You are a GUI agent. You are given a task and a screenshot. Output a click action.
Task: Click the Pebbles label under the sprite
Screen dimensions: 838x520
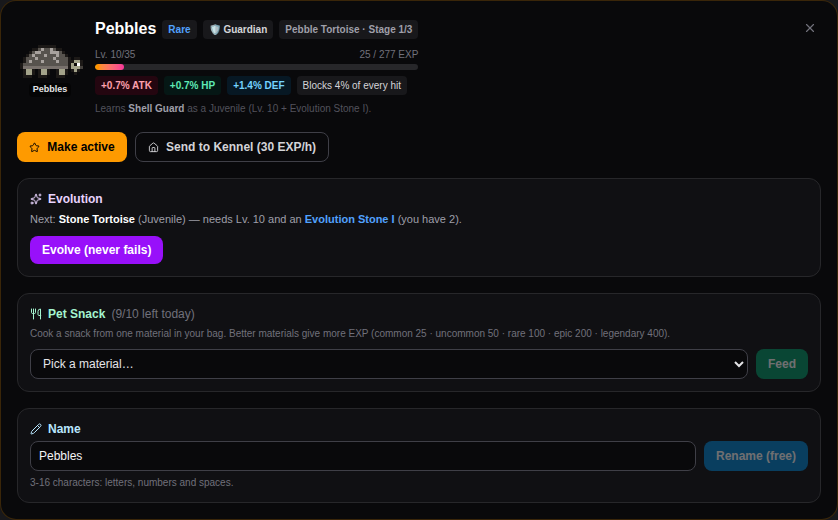pyautogui.click(x=50, y=89)
